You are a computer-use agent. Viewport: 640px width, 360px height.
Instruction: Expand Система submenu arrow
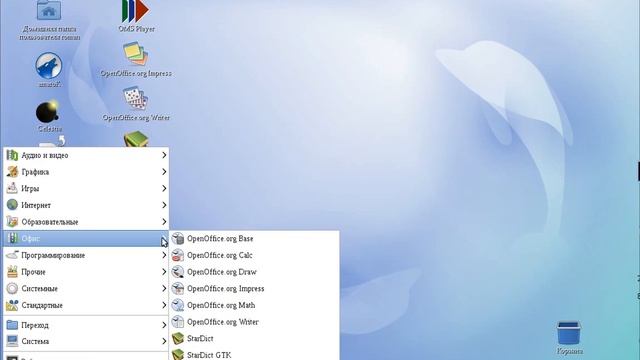(164, 341)
